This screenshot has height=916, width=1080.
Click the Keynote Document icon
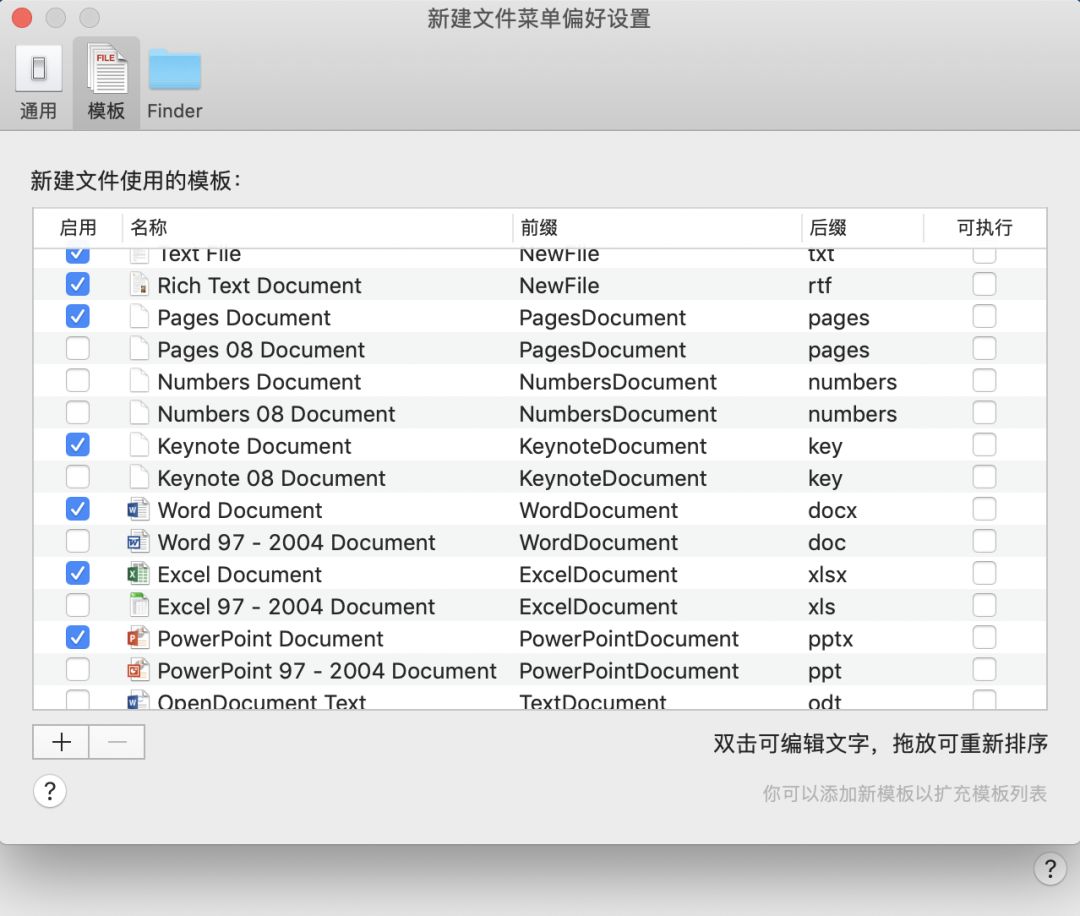[x=140, y=445]
